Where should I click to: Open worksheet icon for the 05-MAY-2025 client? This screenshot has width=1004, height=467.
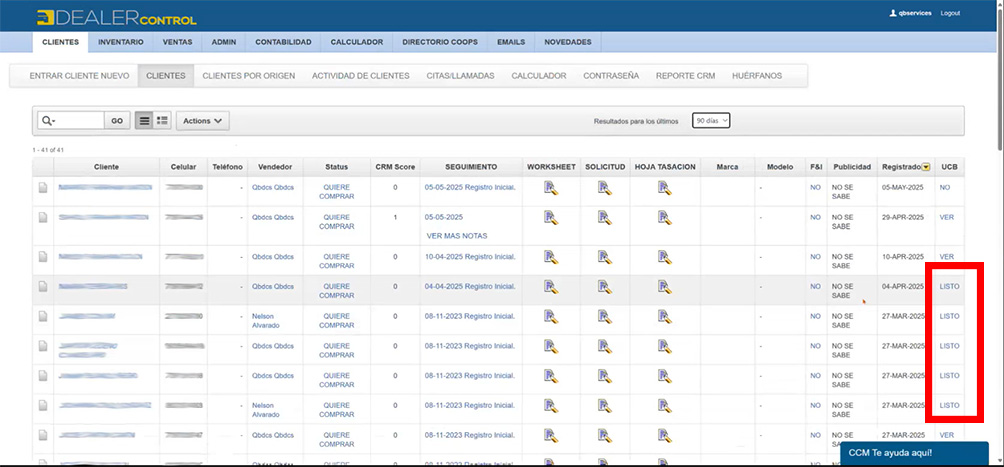click(x=550, y=187)
